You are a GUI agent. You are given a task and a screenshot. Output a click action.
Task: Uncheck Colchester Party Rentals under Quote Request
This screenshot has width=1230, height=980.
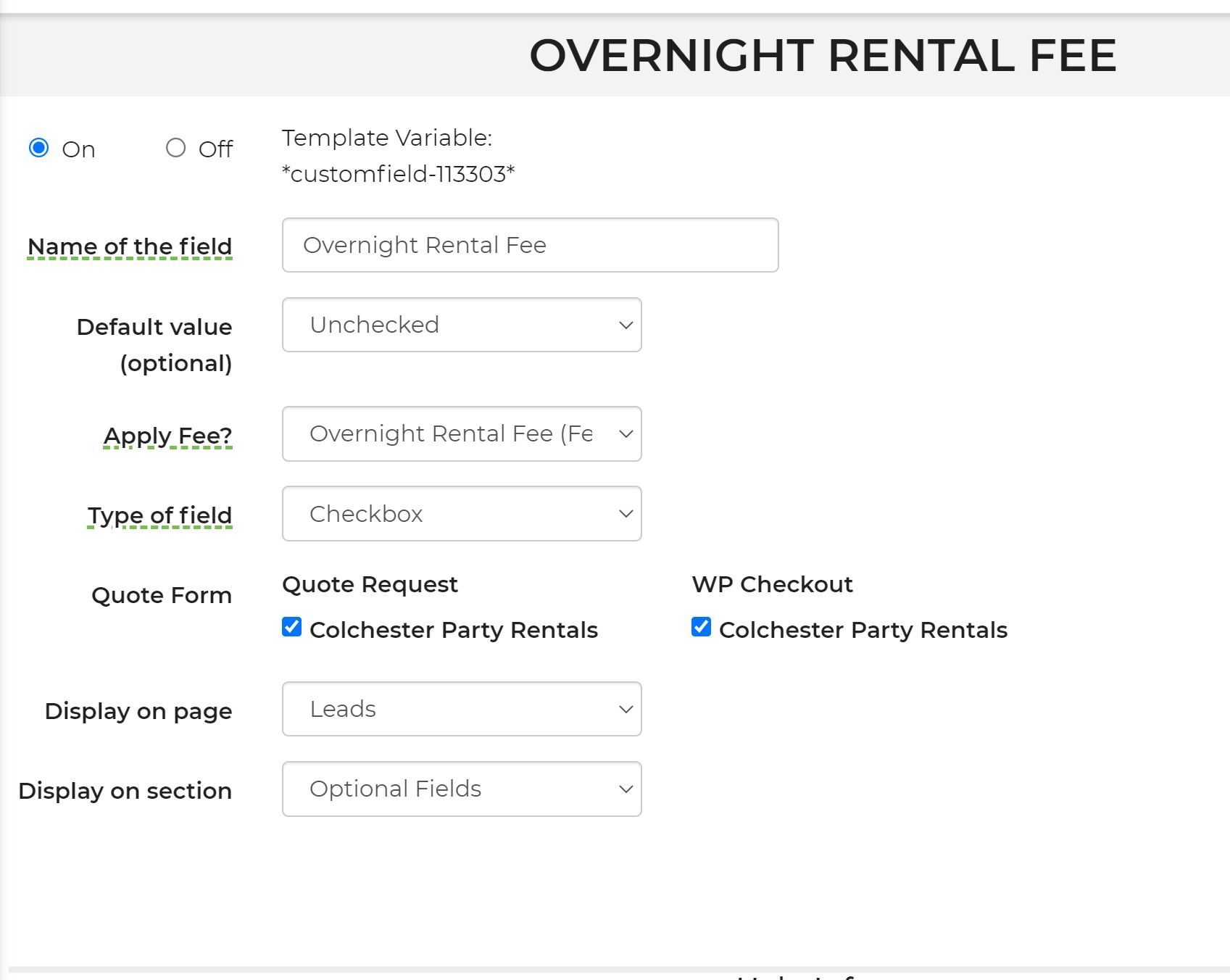(292, 627)
